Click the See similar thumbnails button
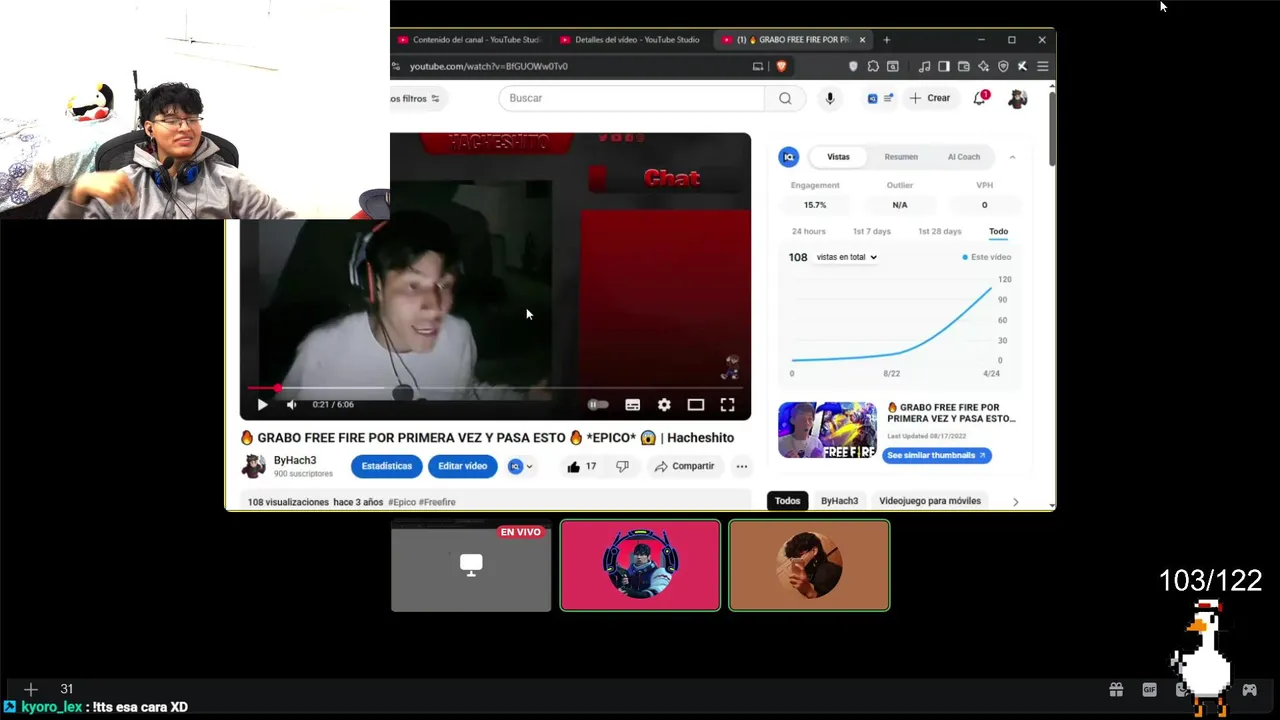Image resolution: width=1280 pixels, height=720 pixels. pyautogui.click(x=936, y=455)
